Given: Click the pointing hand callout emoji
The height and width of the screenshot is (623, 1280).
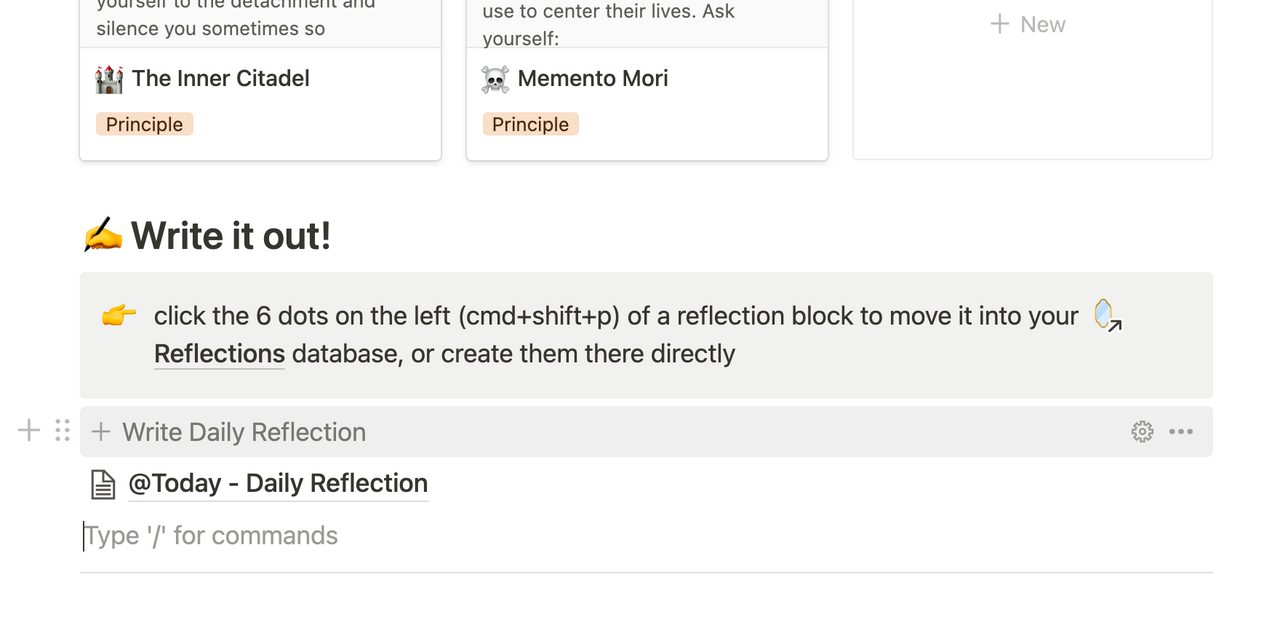Looking at the screenshot, I should 119,316.
